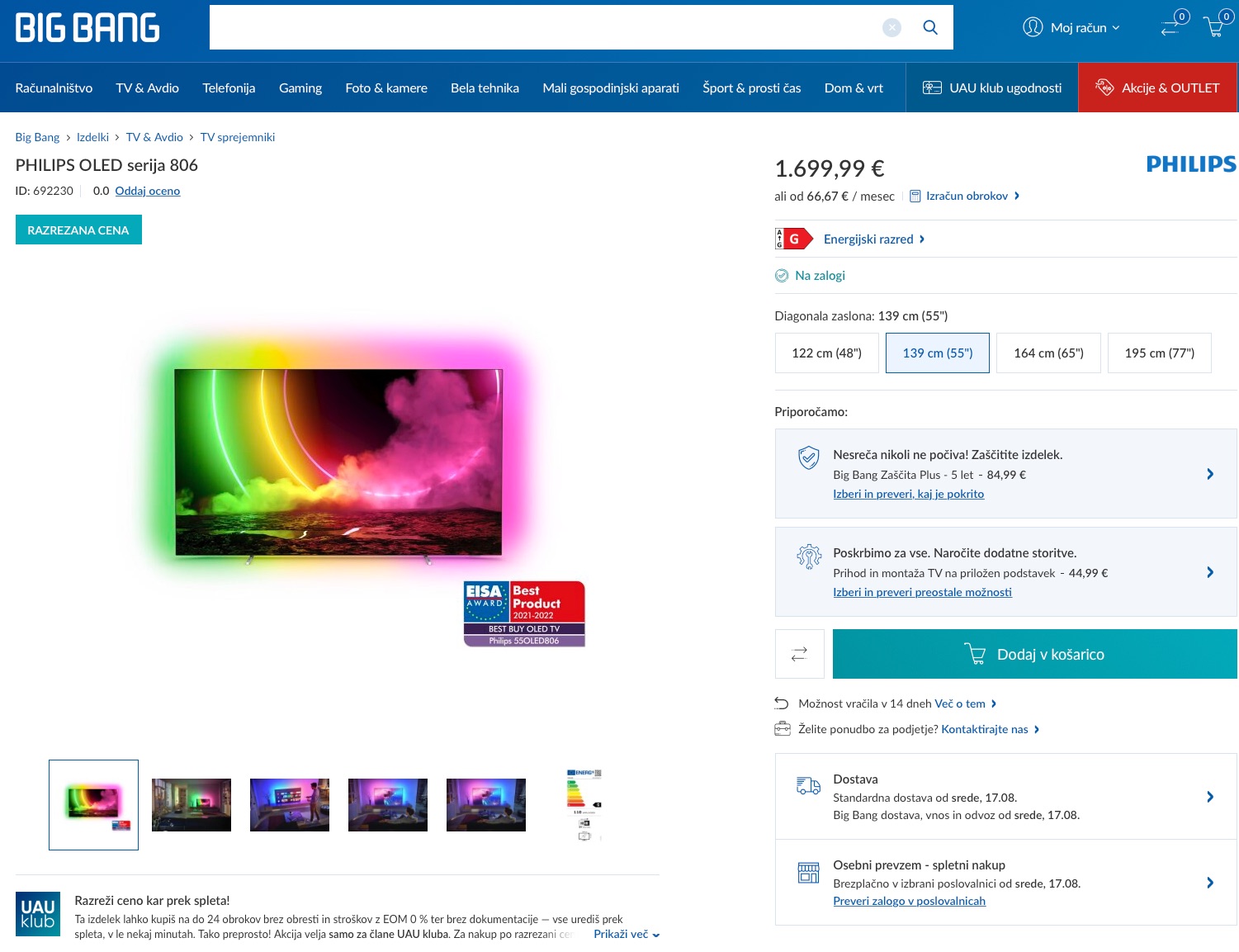Screen dimensions: 1239x952
Task: Go to Big Bang breadcrumb
Action: (37, 137)
